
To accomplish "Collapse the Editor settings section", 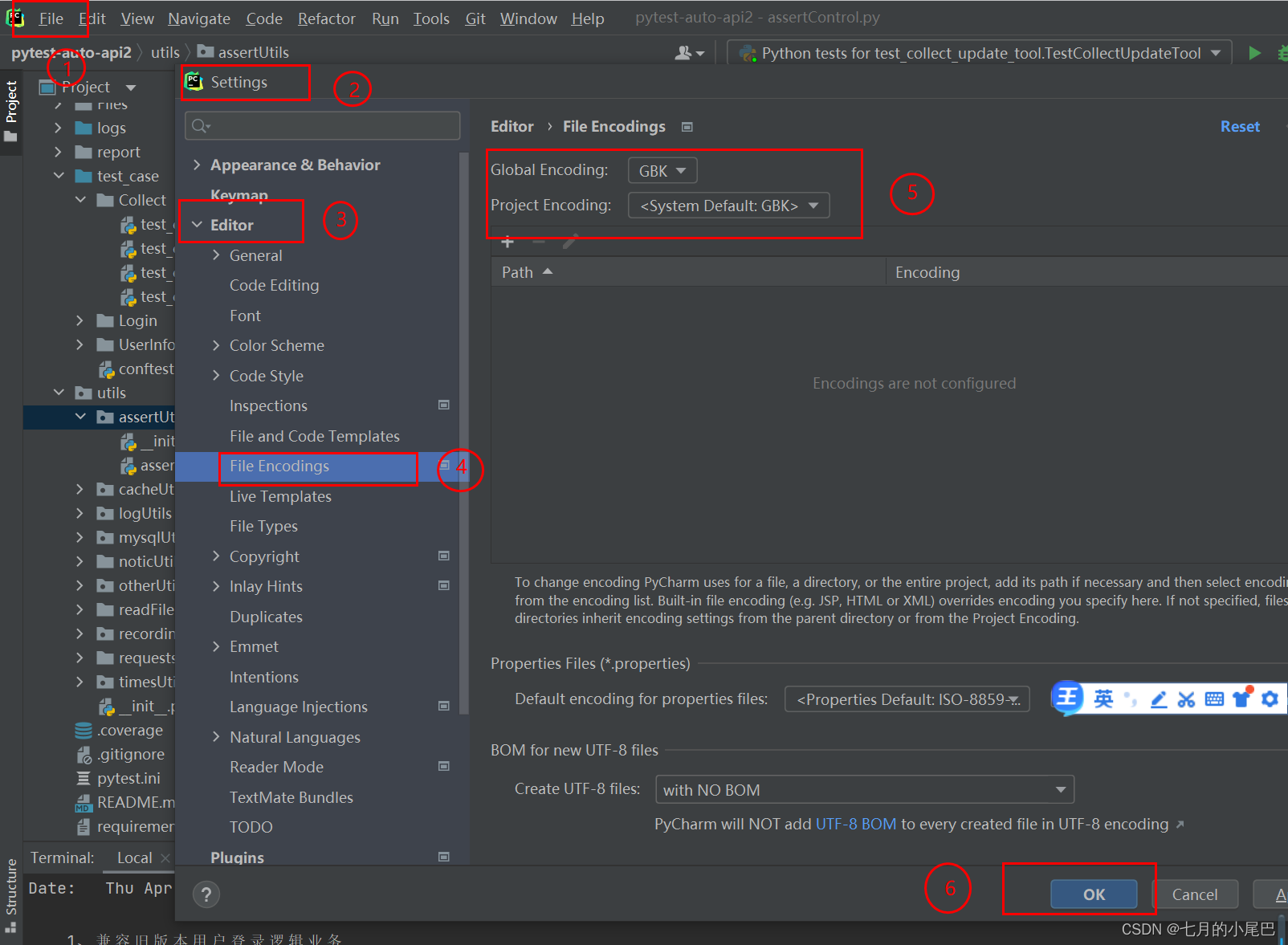I will pyautogui.click(x=197, y=225).
